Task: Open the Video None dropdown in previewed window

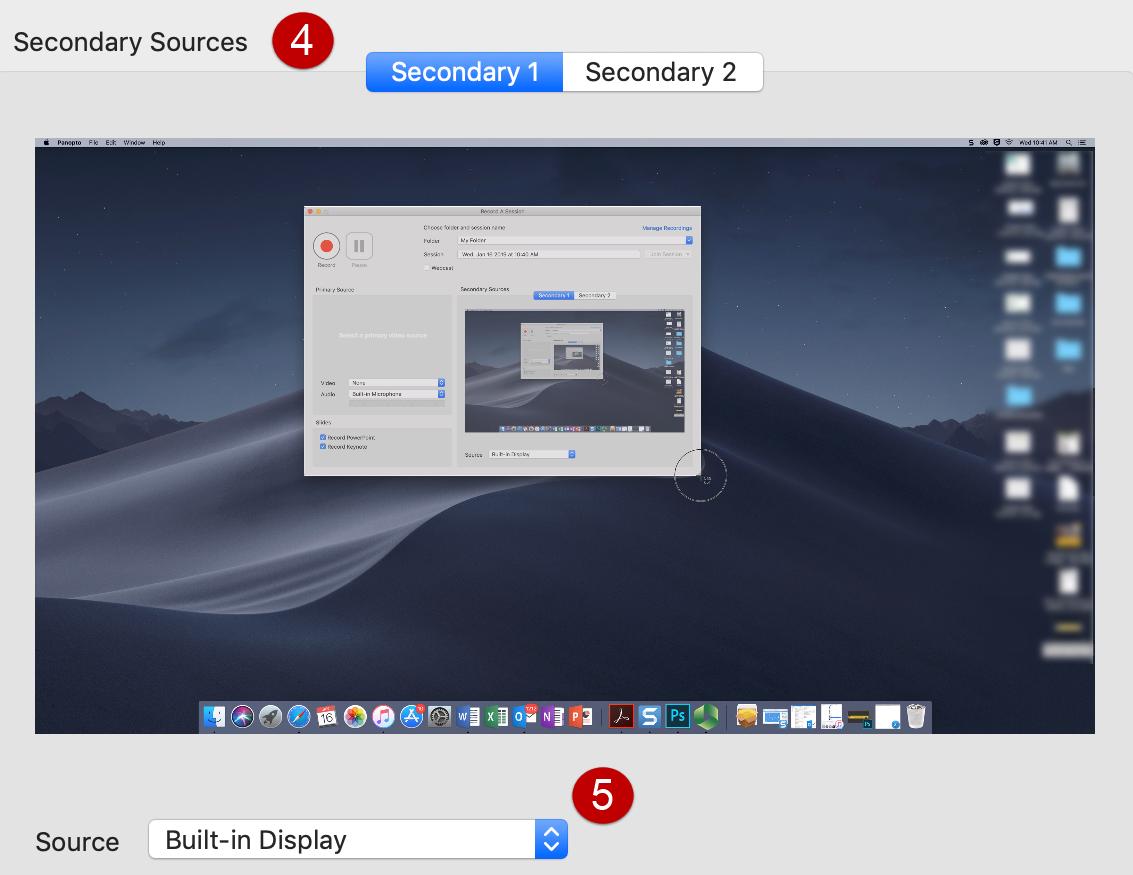Action: 397,383
